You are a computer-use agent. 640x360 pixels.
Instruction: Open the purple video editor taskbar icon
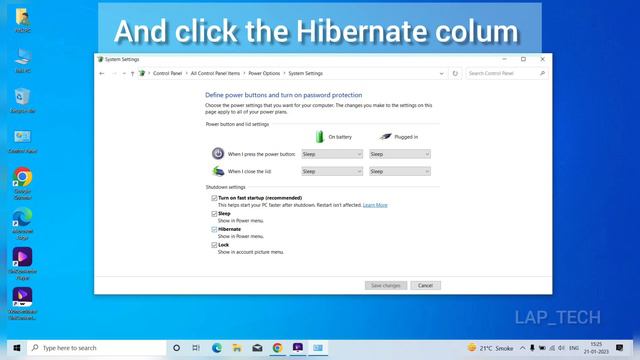point(298,348)
